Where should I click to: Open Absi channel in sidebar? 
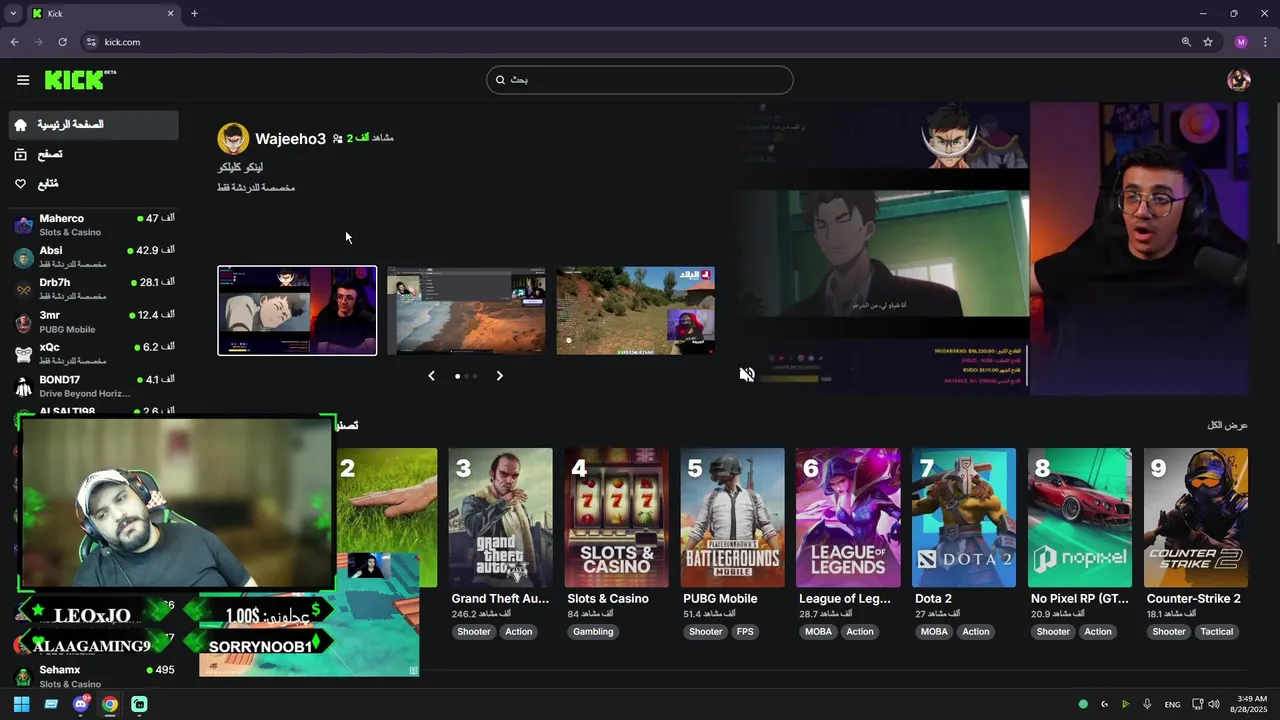pos(94,257)
